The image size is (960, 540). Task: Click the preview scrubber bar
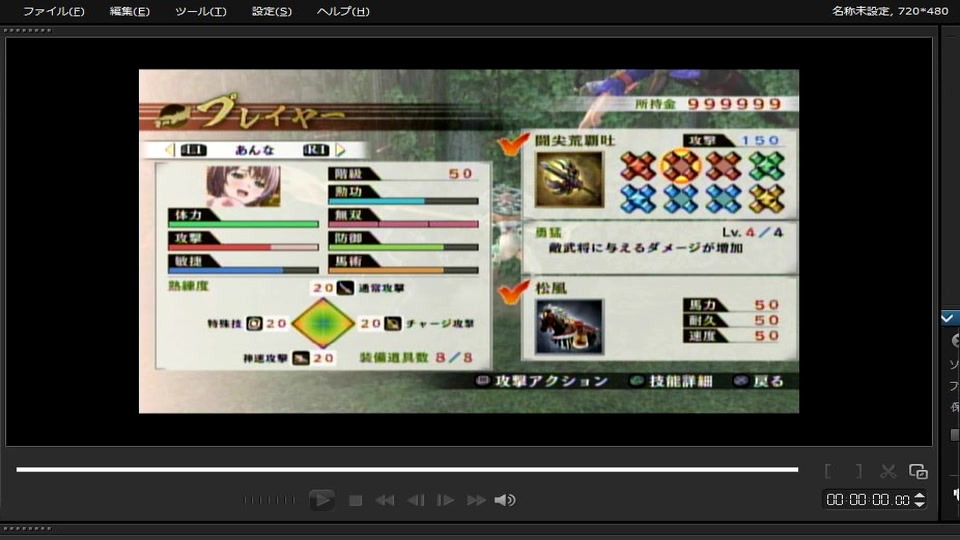[407, 470]
